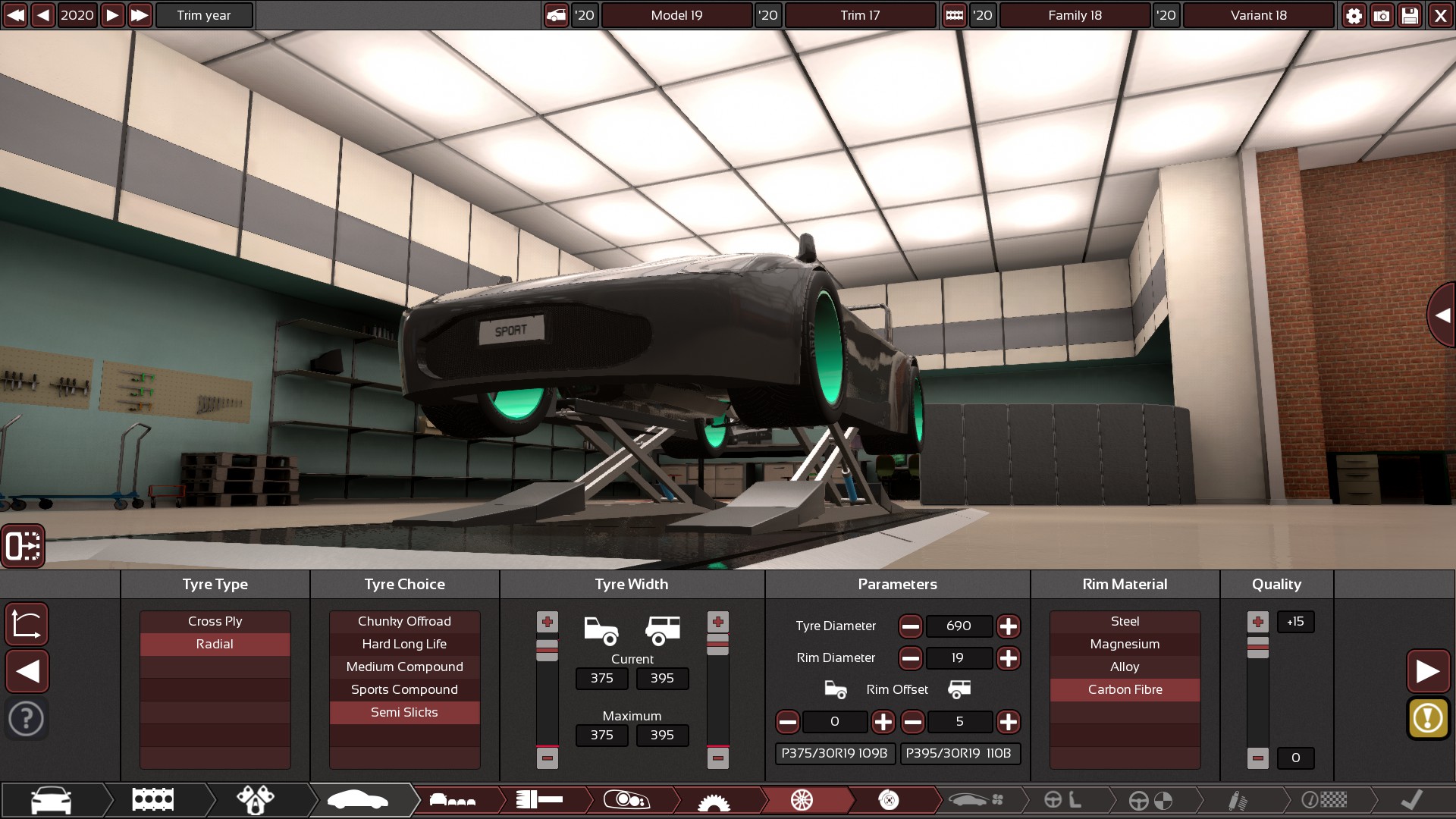Screen dimensions: 1456x819
Task: Open the Family 18 name field
Action: click(x=1075, y=15)
